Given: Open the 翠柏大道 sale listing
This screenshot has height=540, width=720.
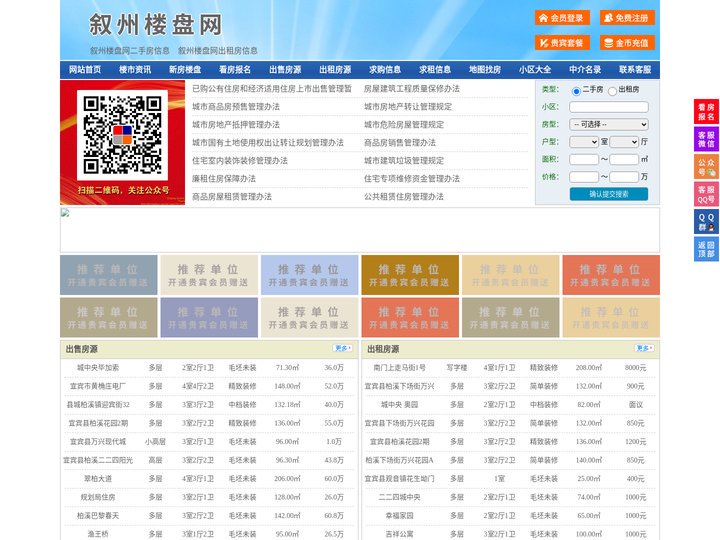Looking at the screenshot, I should (x=98, y=478).
